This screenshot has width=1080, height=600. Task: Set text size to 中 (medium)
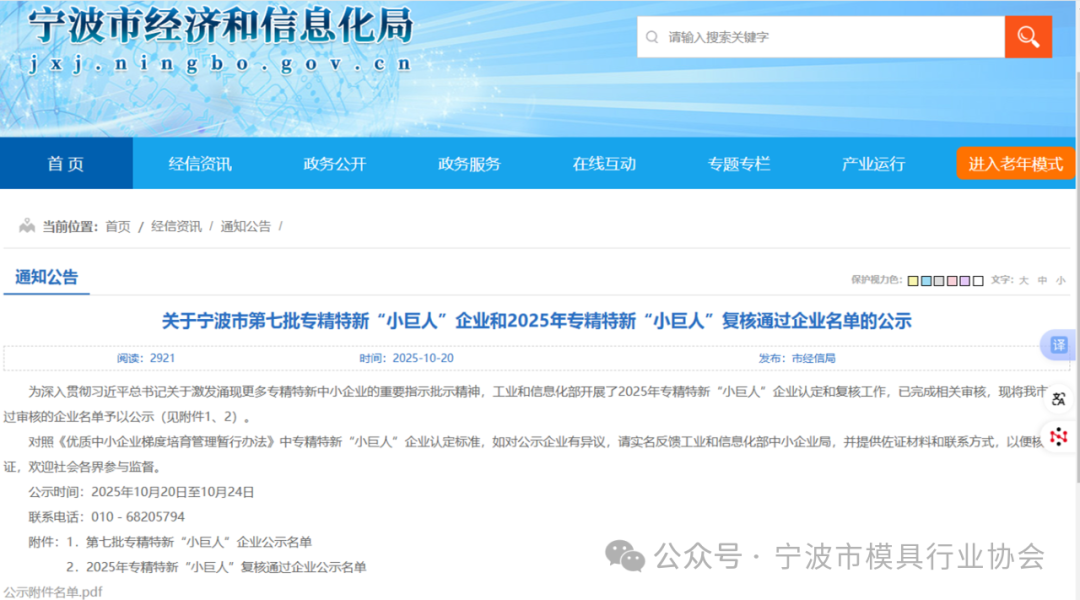click(1042, 281)
